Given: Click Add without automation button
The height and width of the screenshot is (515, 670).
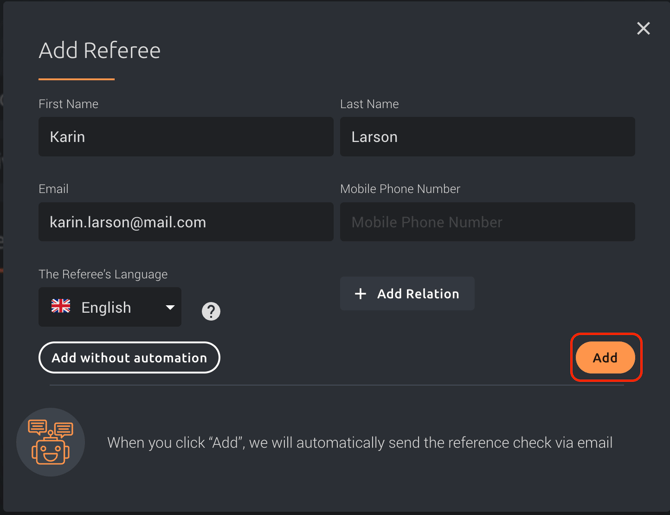Looking at the screenshot, I should coord(129,357).
